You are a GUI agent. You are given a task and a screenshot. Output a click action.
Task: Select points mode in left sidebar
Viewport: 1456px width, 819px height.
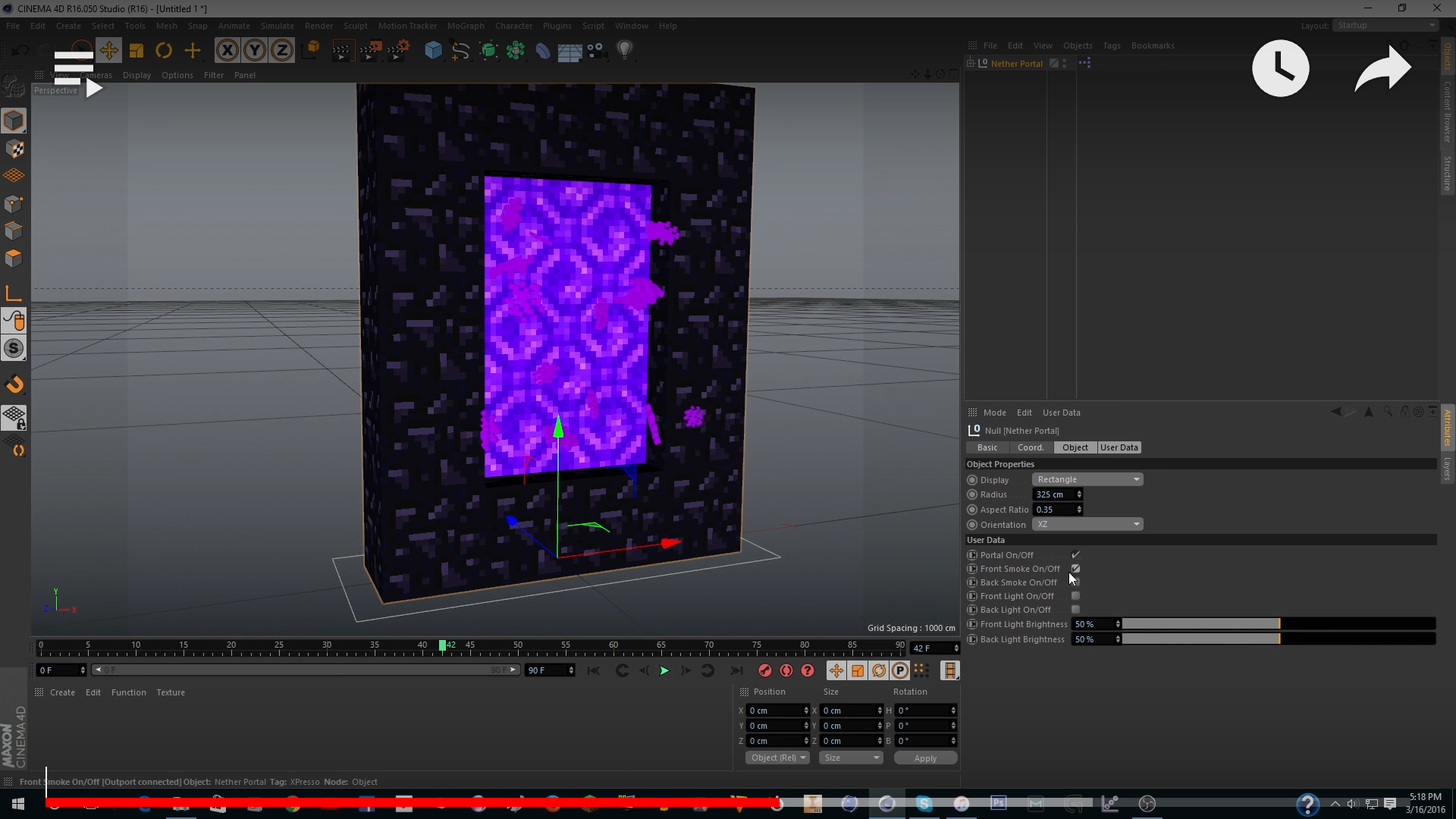[x=14, y=203]
